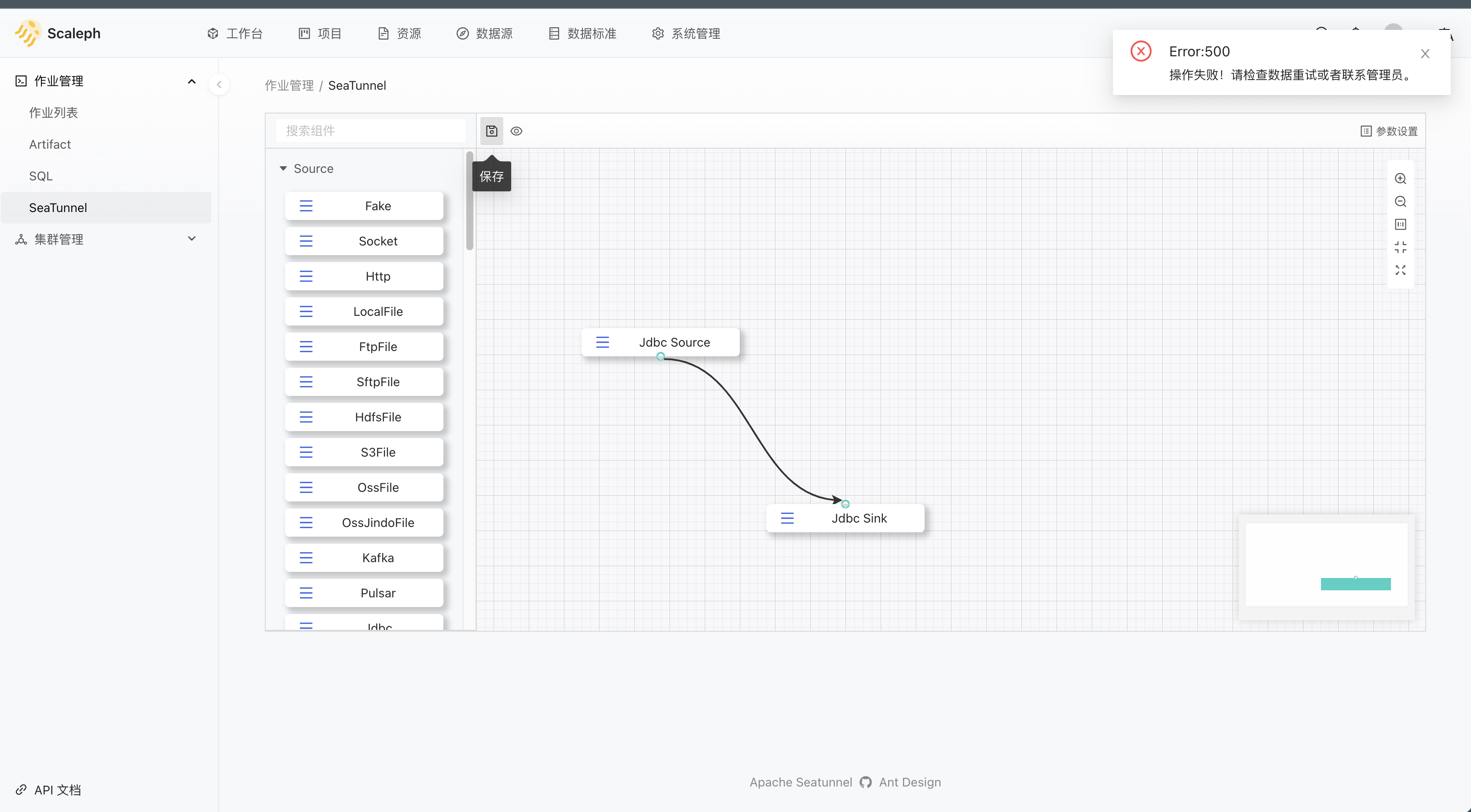Open Apache Seatunnel footer link
This screenshot has height=812, width=1471.
click(x=801, y=782)
